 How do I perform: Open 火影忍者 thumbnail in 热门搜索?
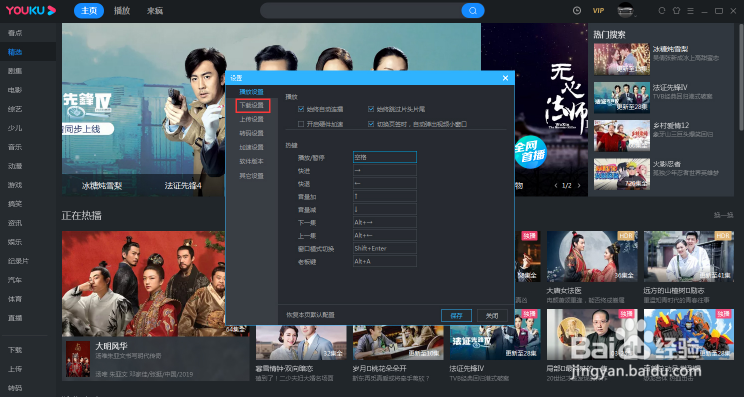click(x=622, y=174)
